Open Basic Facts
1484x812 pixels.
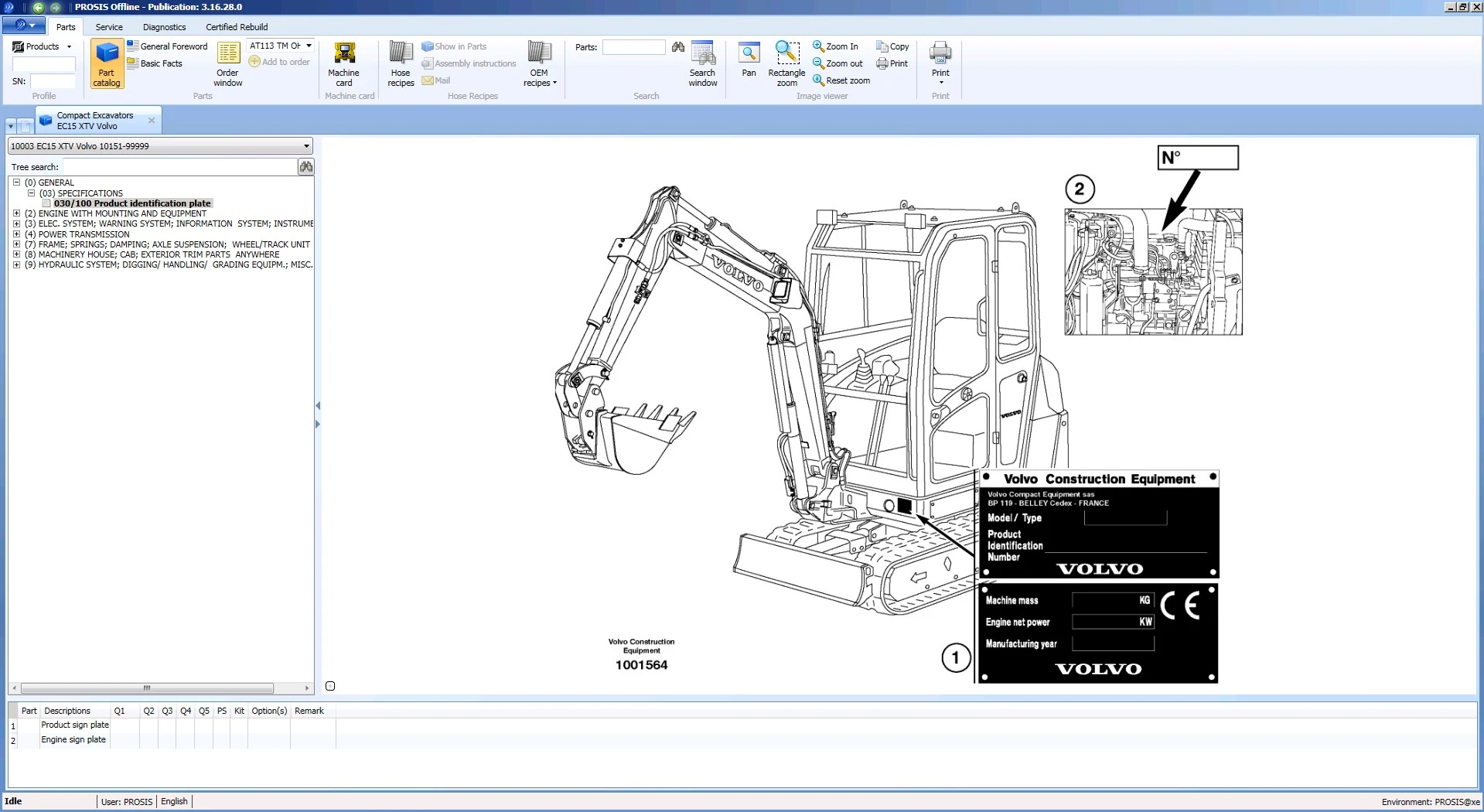click(x=155, y=63)
